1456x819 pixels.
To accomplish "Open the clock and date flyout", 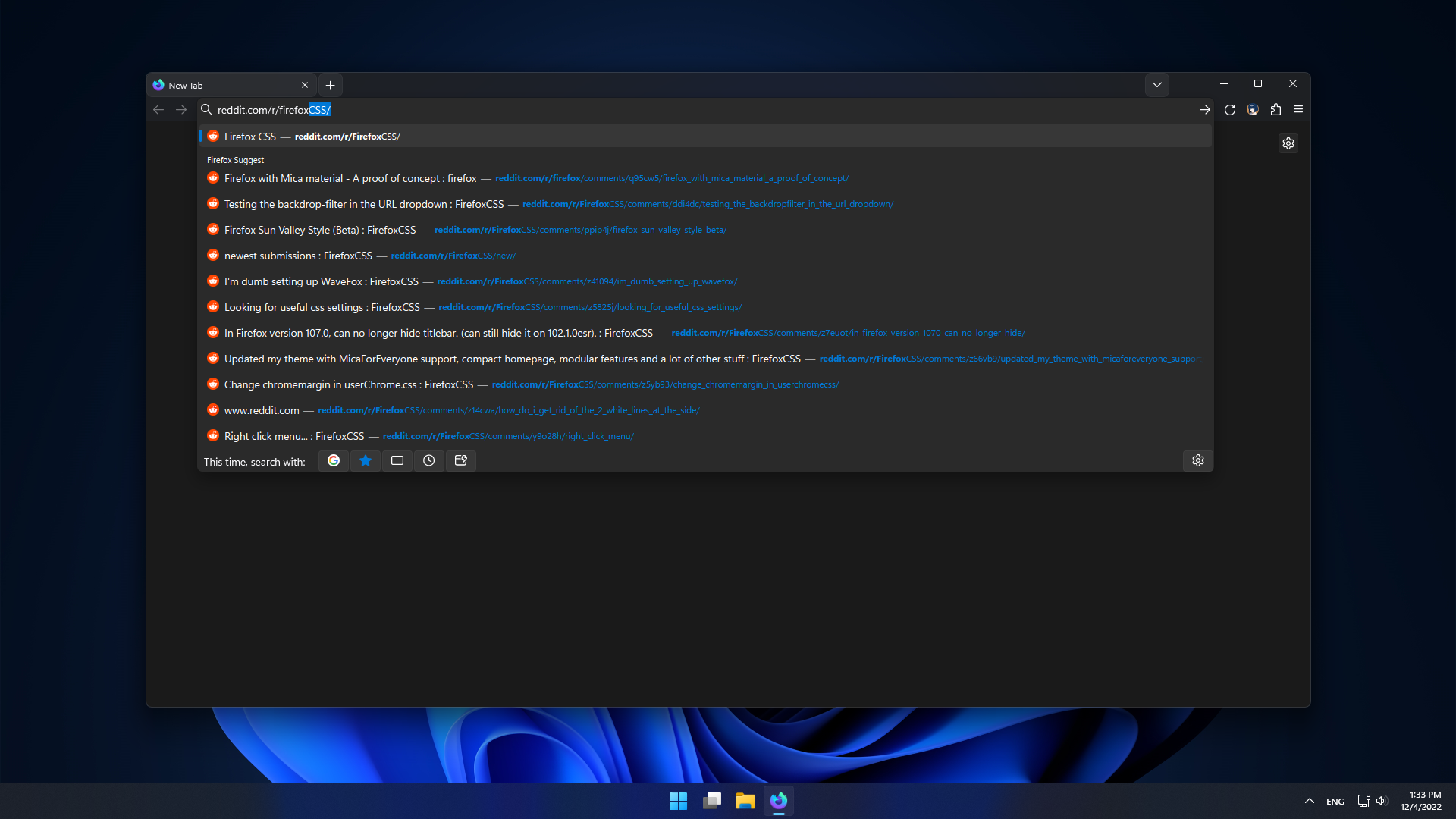I will click(x=1421, y=801).
